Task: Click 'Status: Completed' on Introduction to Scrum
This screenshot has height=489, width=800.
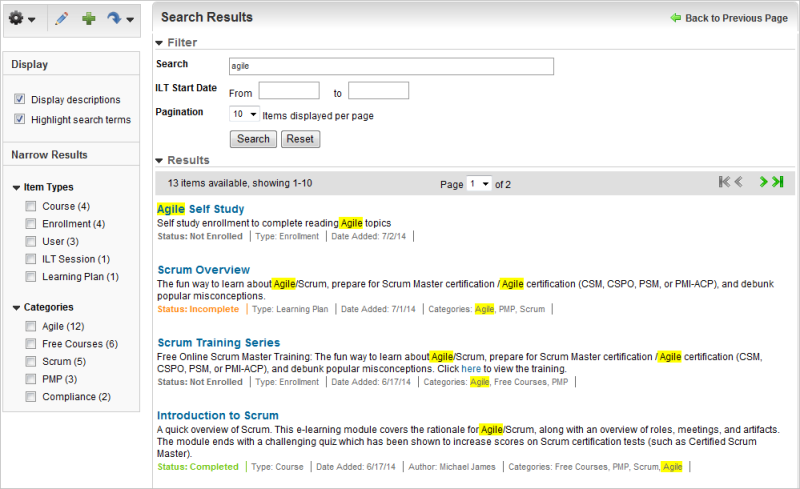Action: [198, 467]
